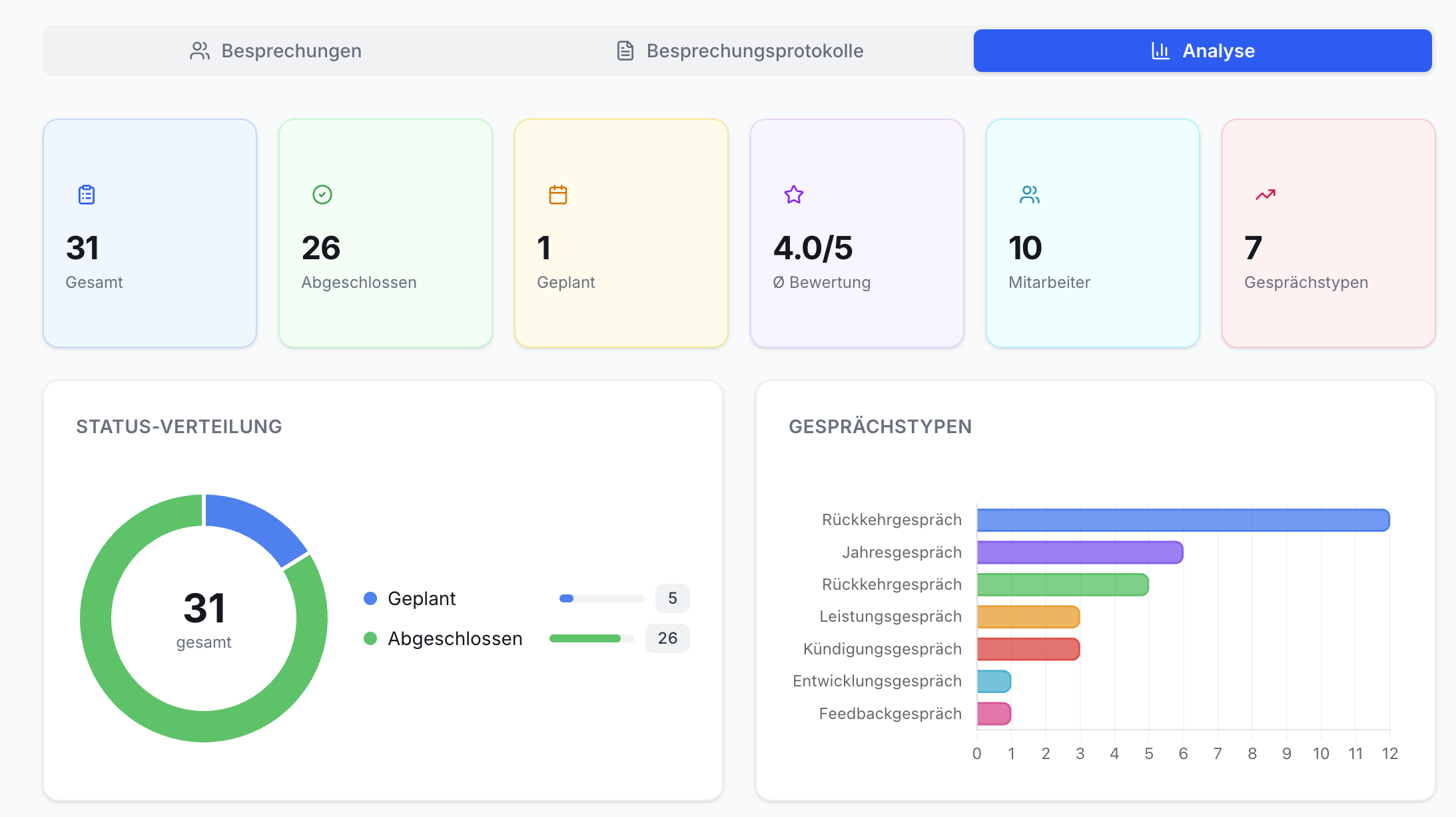This screenshot has width=1456, height=817.
Task: Click the 'GESPRÄCHSTYPEN' chart heading
Action: [881, 426]
